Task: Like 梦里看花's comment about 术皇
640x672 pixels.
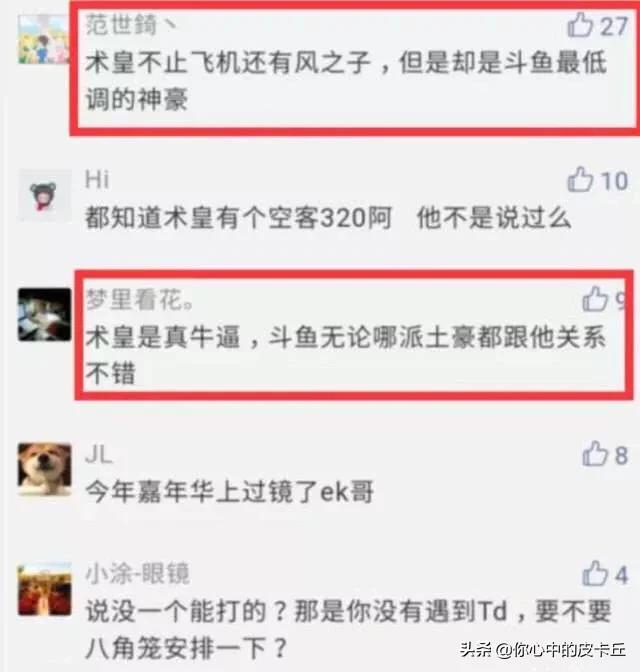Action: click(595, 299)
